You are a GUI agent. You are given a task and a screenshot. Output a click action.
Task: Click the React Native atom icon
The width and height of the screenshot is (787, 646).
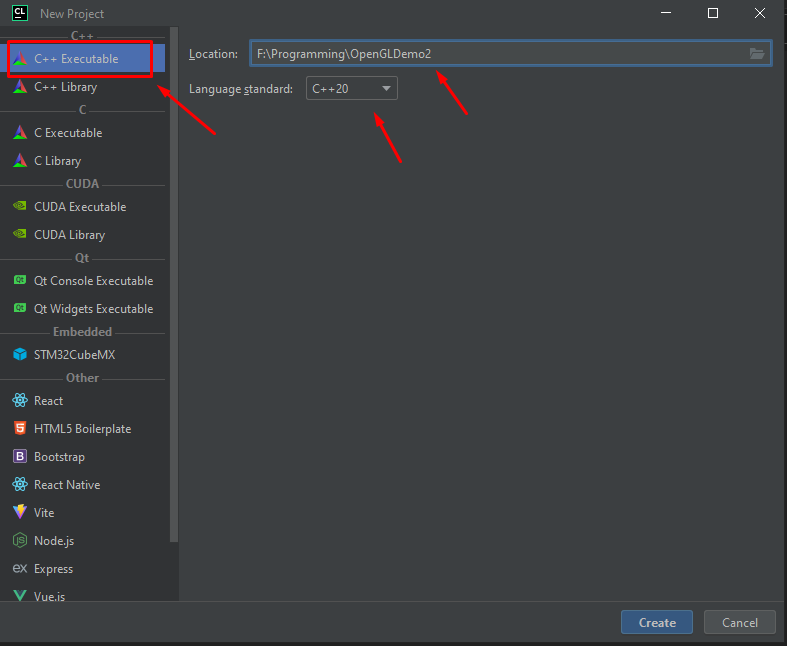20,484
